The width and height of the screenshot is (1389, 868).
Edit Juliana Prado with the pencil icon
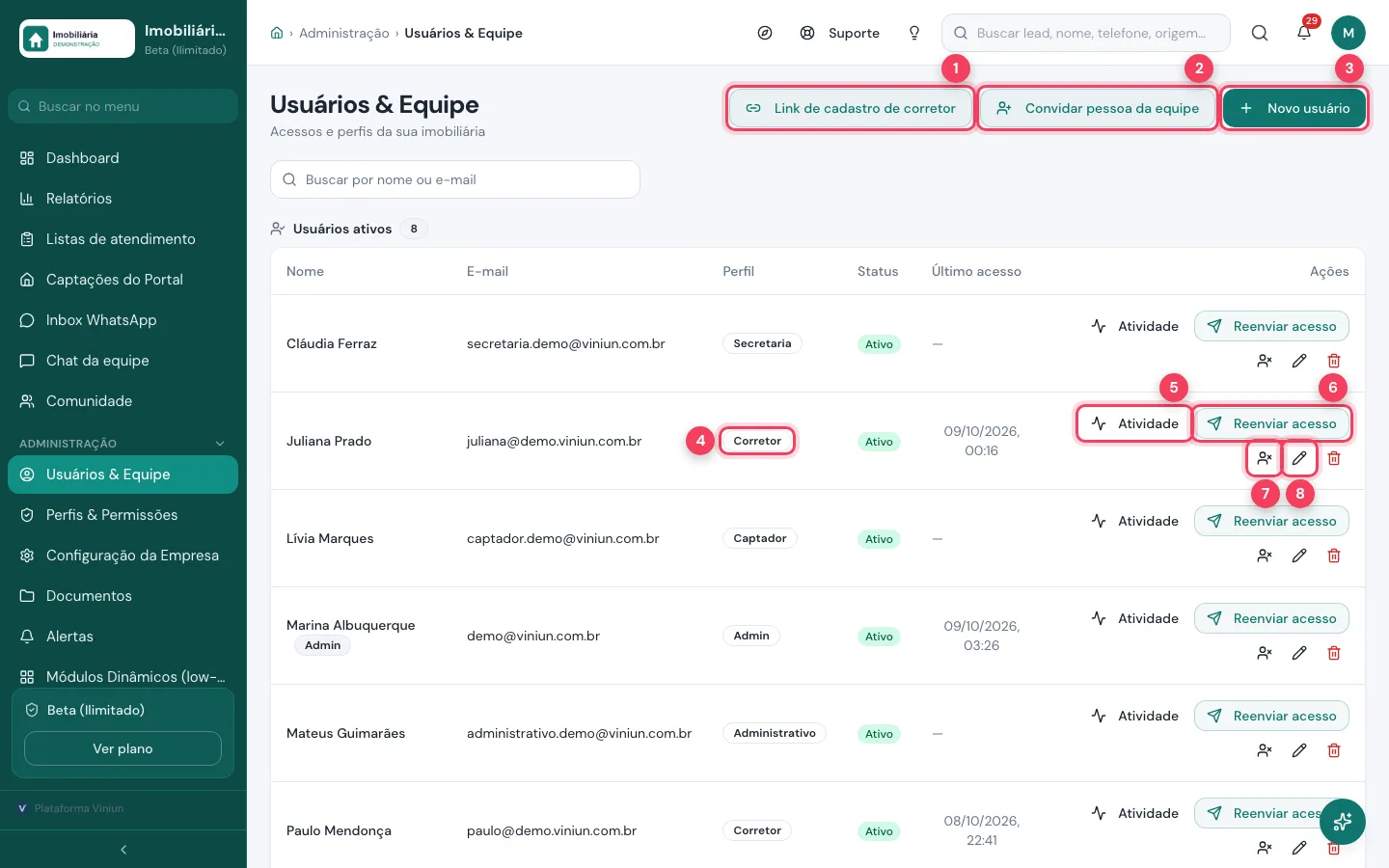coord(1299,458)
